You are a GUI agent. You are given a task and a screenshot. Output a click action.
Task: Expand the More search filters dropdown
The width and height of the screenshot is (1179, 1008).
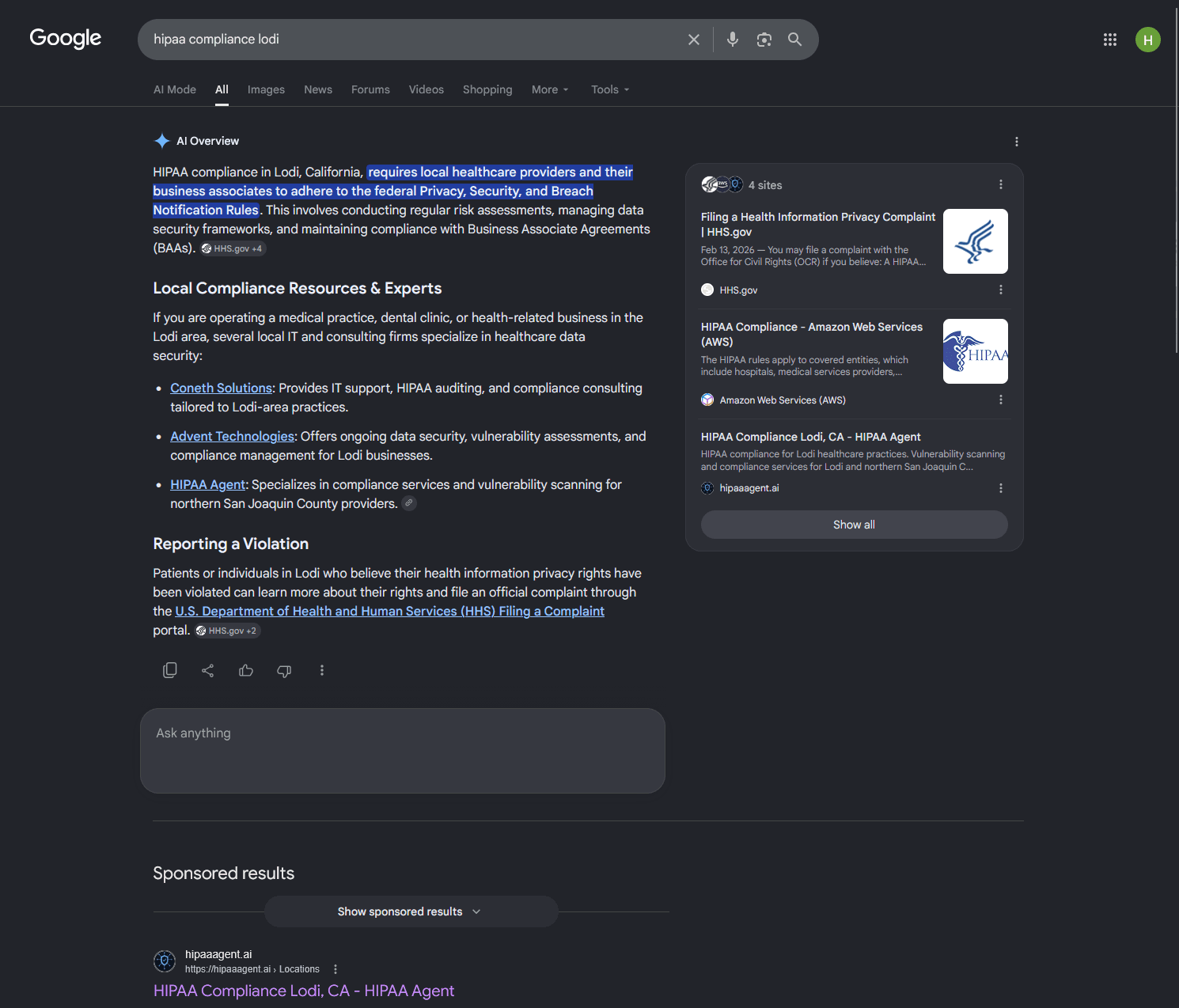tap(550, 89)
